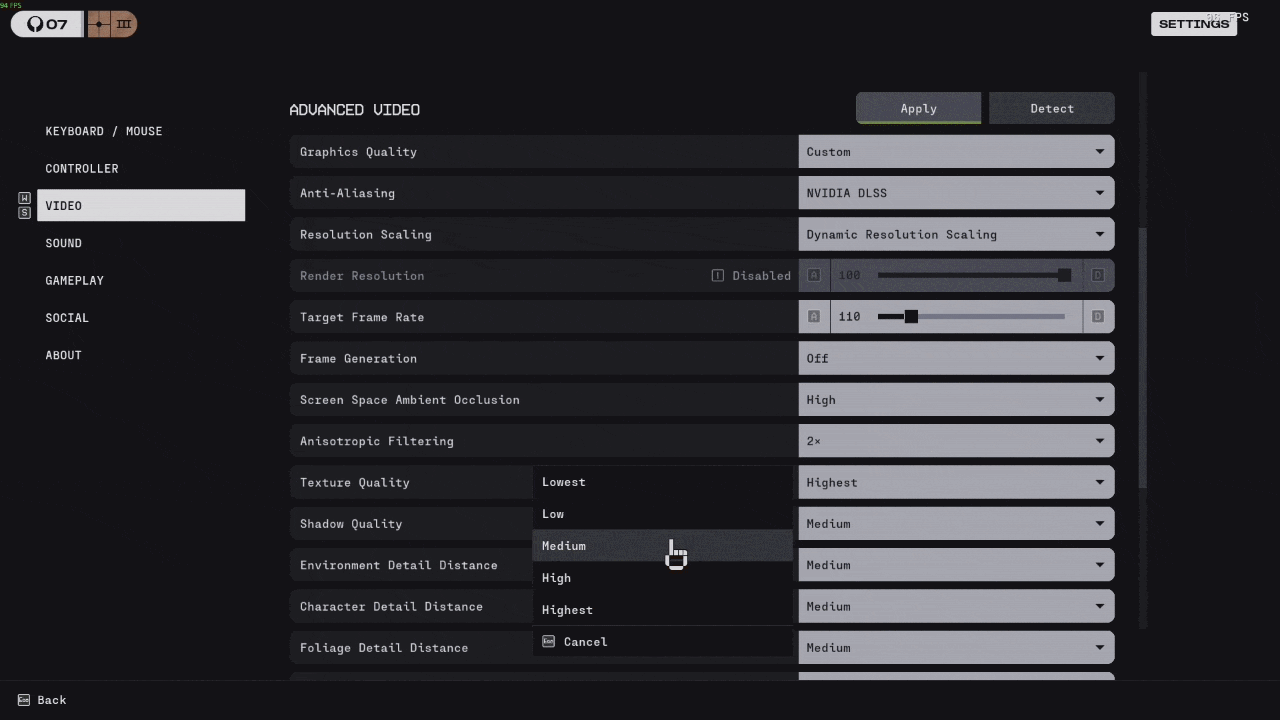The width and height of the screenshot is (1280, 720).
Task: Open Foliage Detail Distance dropdown
Action: click(956, 648)
